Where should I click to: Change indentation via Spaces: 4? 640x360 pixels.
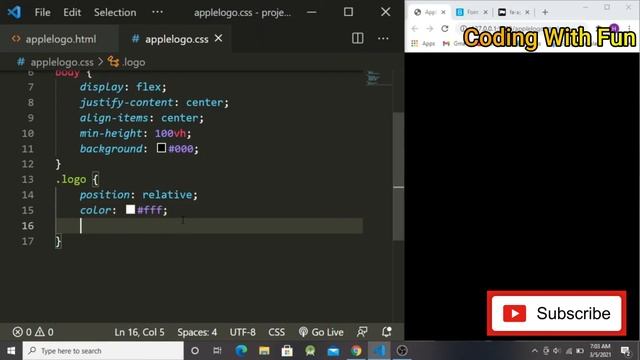click(x=197, y=332)
